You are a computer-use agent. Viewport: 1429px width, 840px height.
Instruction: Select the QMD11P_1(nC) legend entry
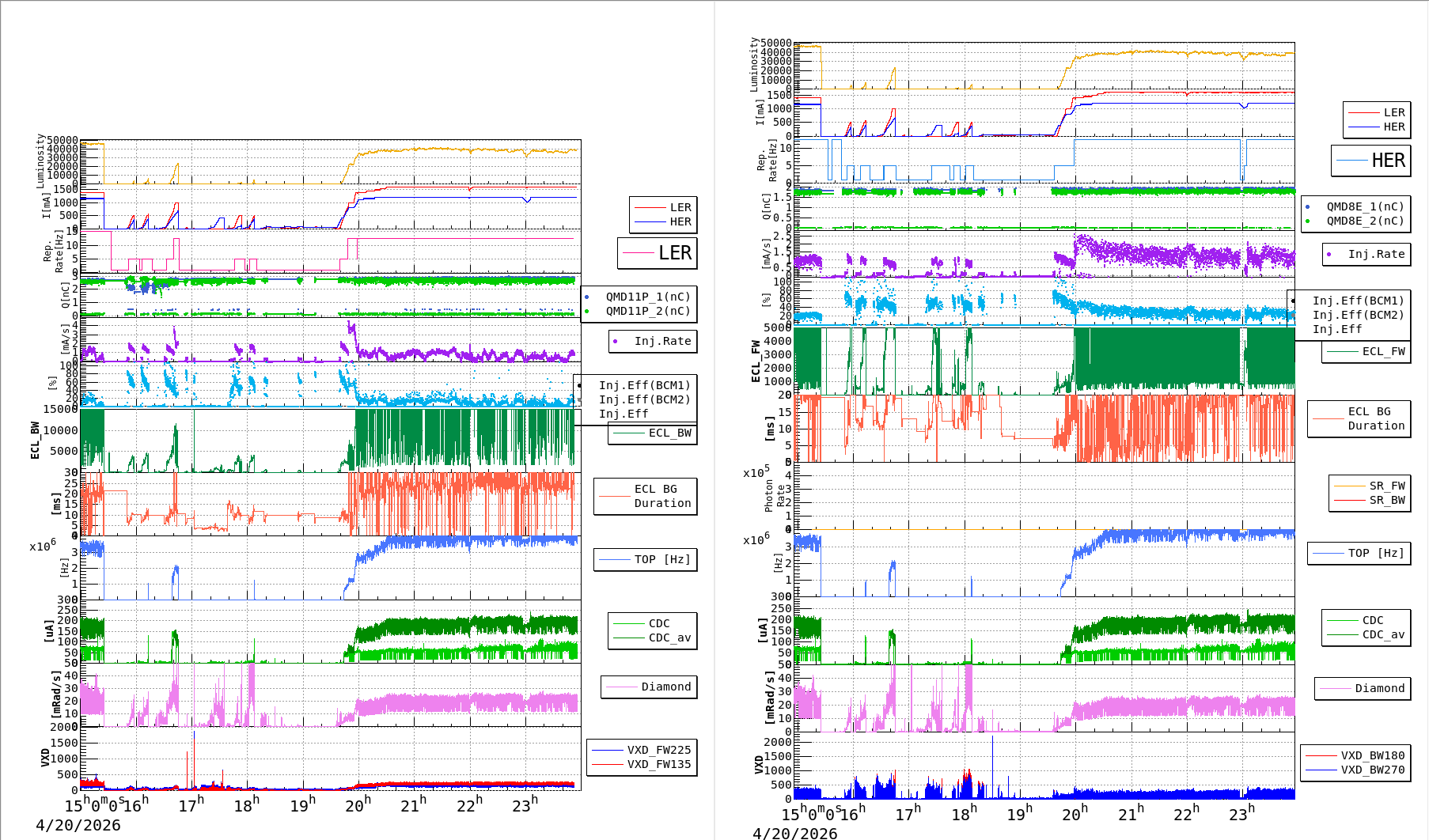[647, 297]
